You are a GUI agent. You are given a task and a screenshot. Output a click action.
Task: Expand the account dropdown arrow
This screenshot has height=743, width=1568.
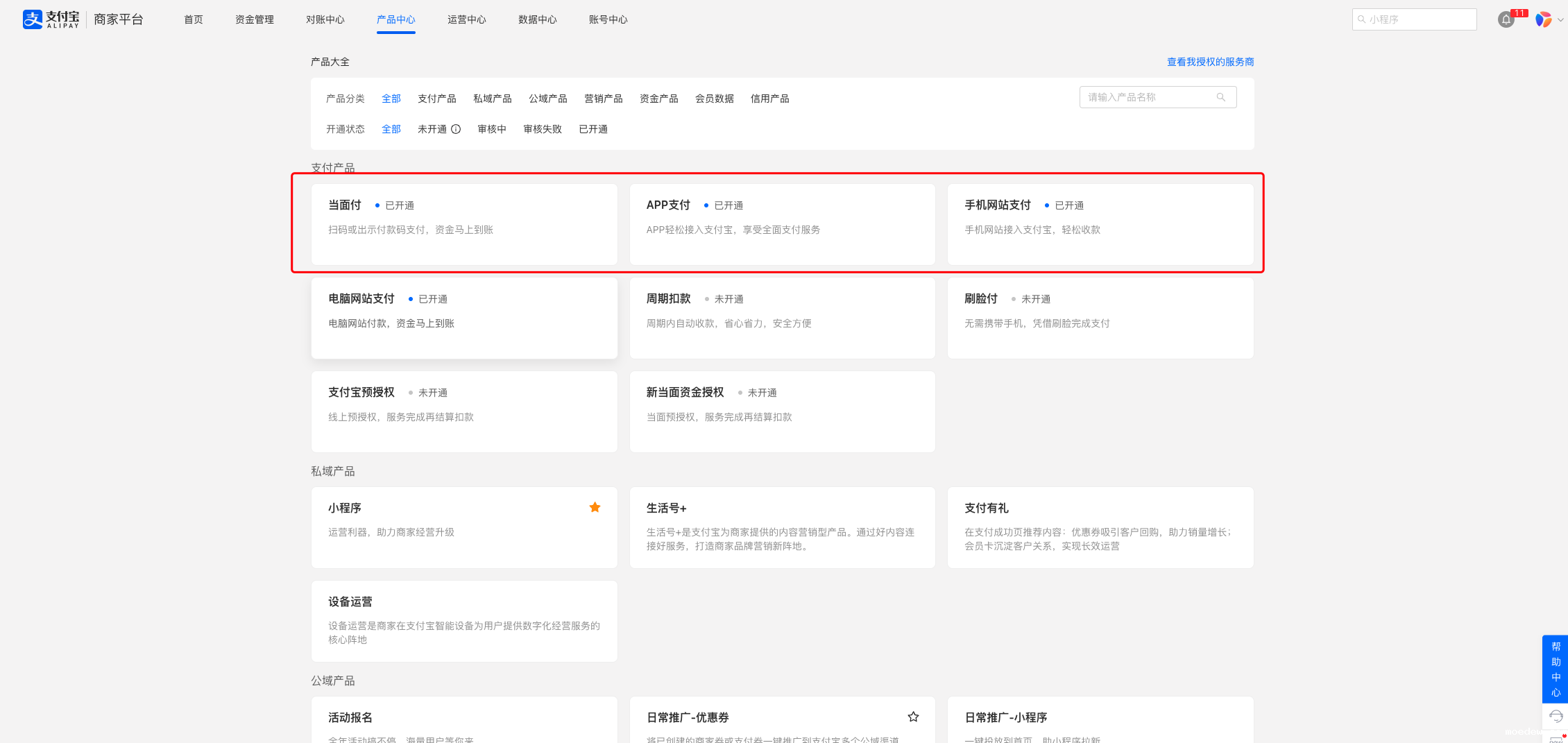click(1560, 19)
